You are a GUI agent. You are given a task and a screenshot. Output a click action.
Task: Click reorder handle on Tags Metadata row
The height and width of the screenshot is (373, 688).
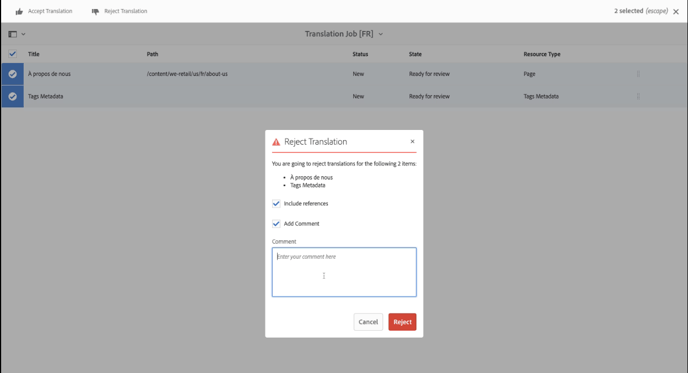pyautogui.click(x=638, y=97)
